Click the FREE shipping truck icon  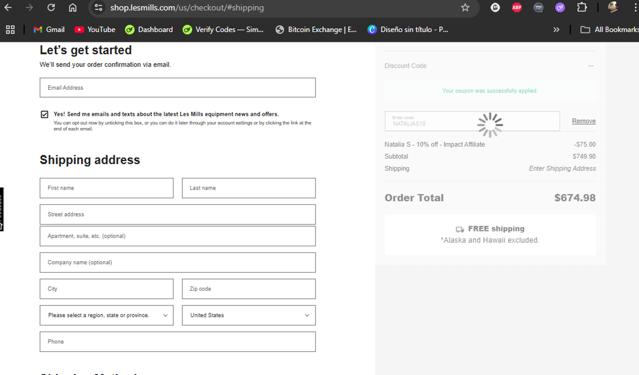[x=460, y=229]
